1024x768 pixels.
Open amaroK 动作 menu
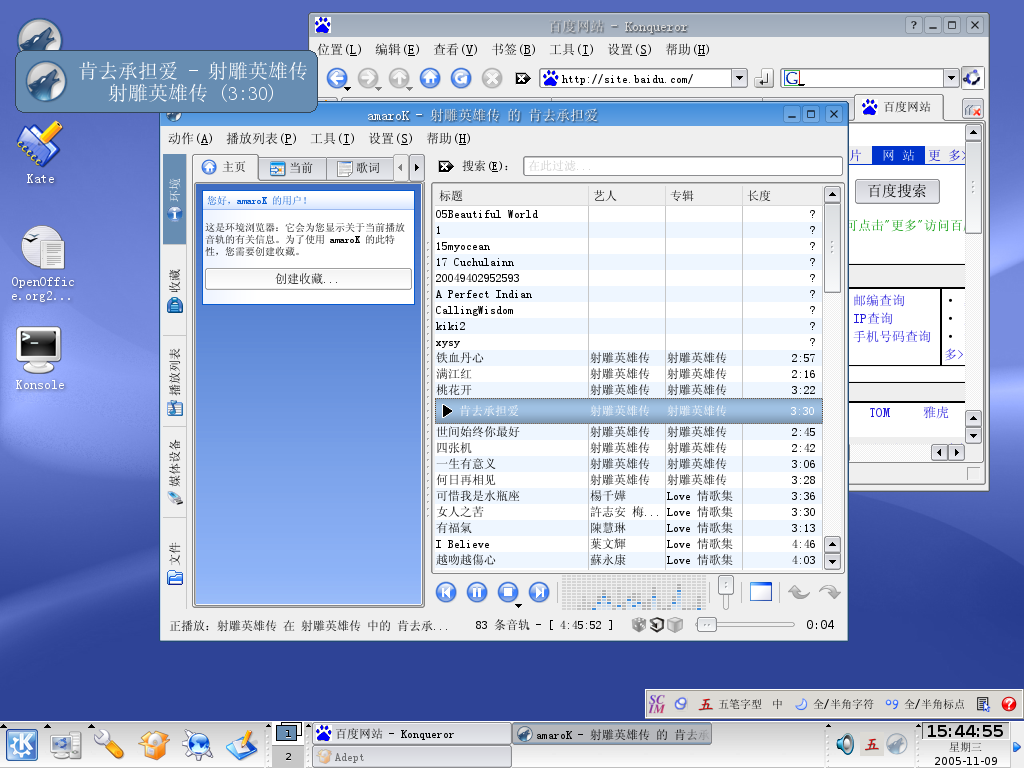pyautogui.click(x=190, y=138)
